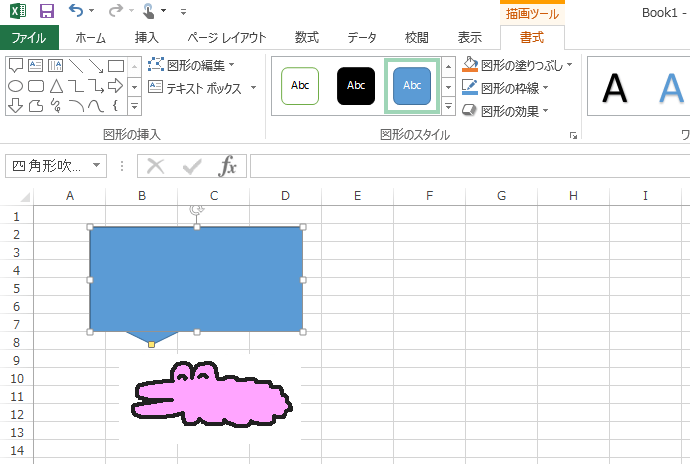Expand the shape styles gallery
690x464 pixels.
tap(448, 106)
